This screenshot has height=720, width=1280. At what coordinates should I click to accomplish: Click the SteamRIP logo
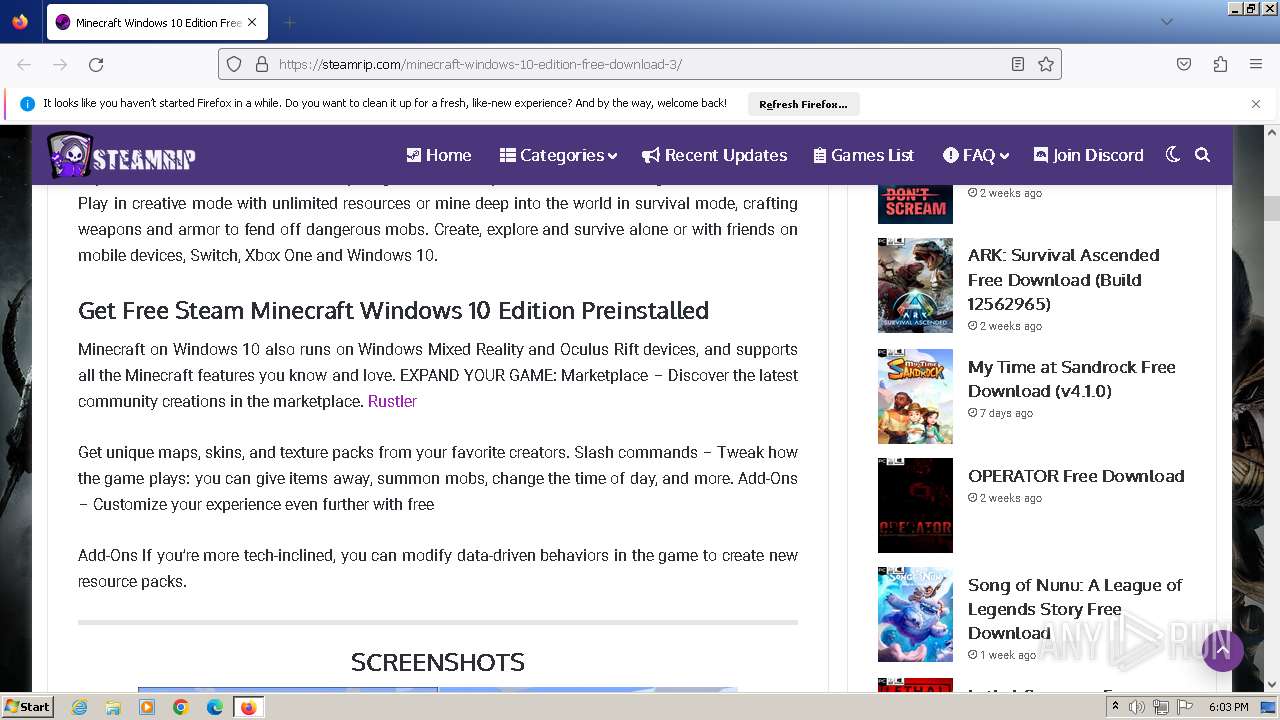(x=121, y=155)
